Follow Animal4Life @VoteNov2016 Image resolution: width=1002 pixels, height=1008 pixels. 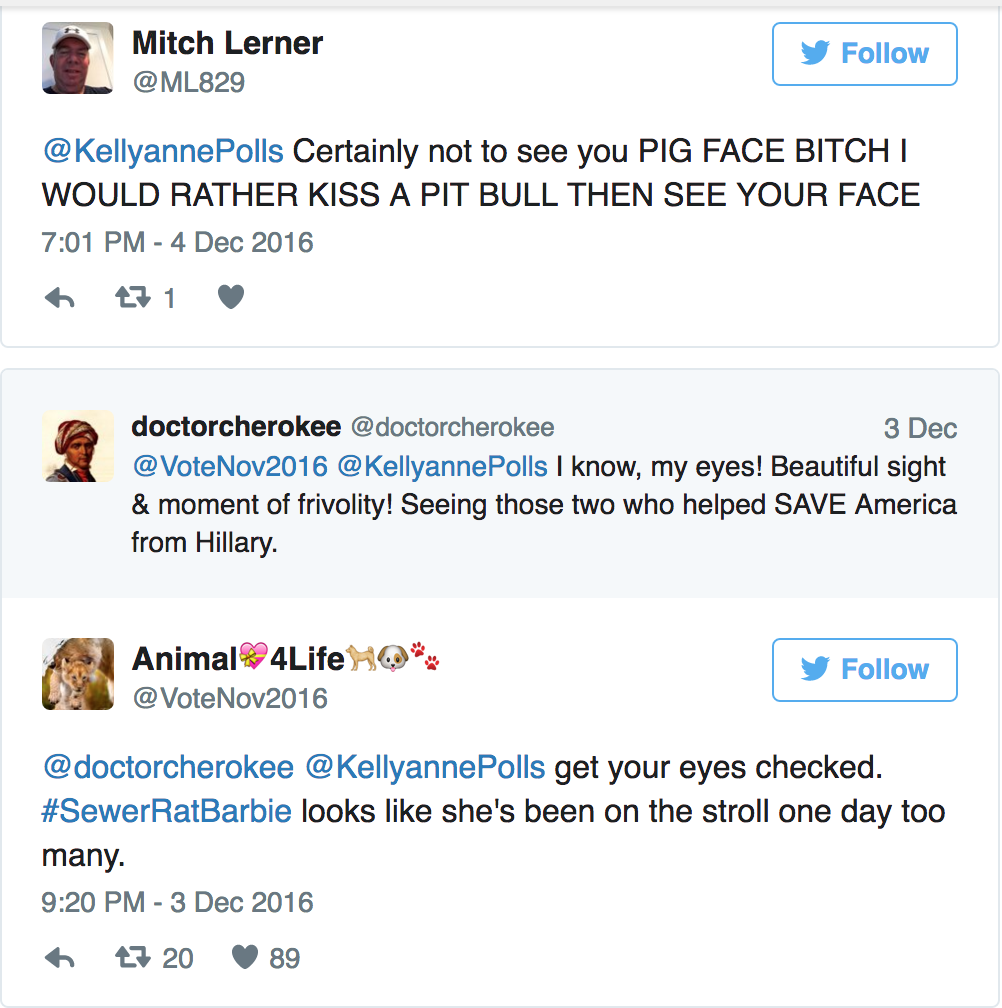(864, 670)
